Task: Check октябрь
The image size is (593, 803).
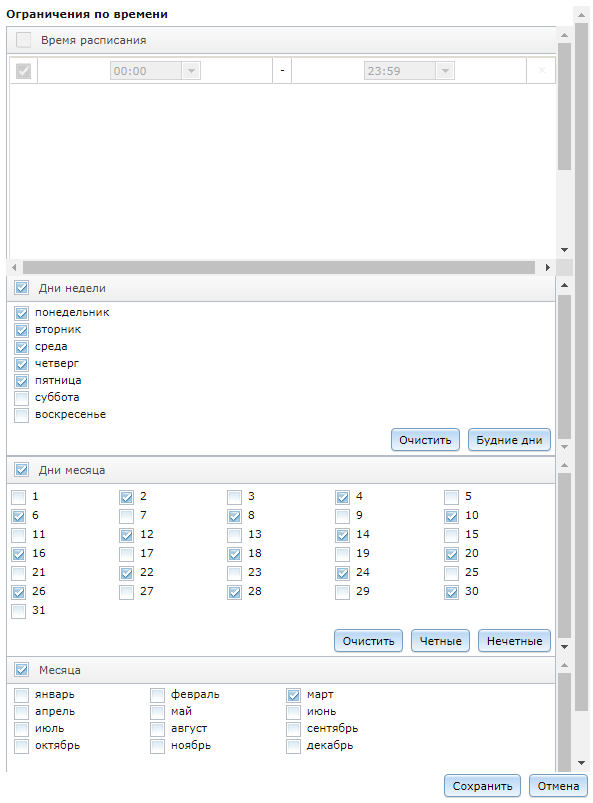Action: pos(22,746)
